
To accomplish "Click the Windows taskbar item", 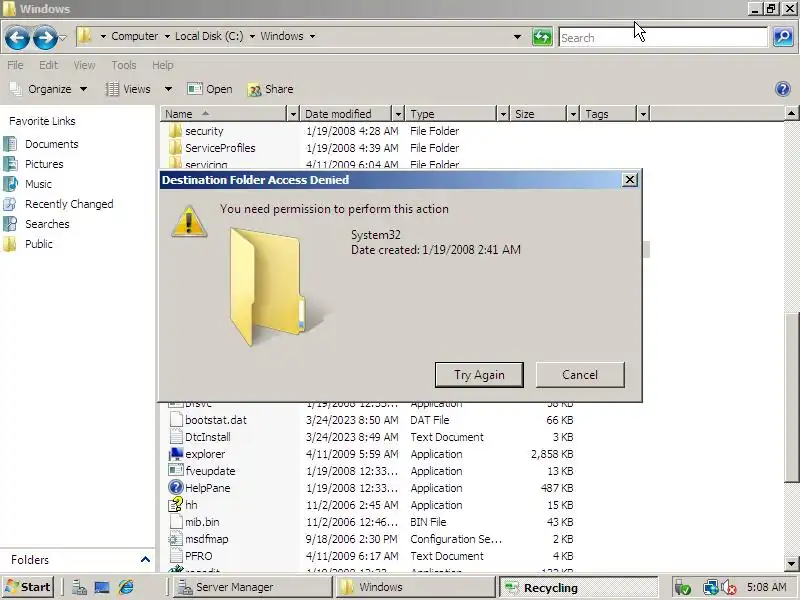I will 415,587.
